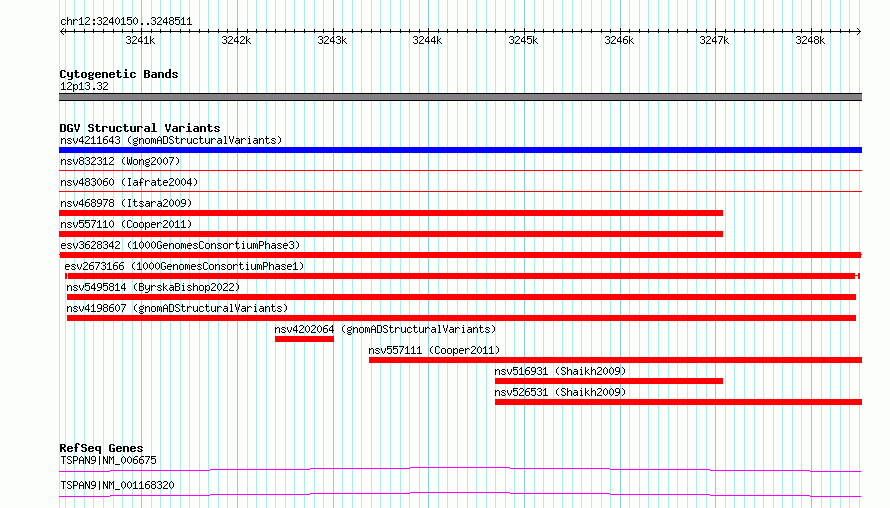The height and width of the screenshot is (508, 890).
Task: Click the short red nsv4202064 bar
Action: (x=304, y=339)
